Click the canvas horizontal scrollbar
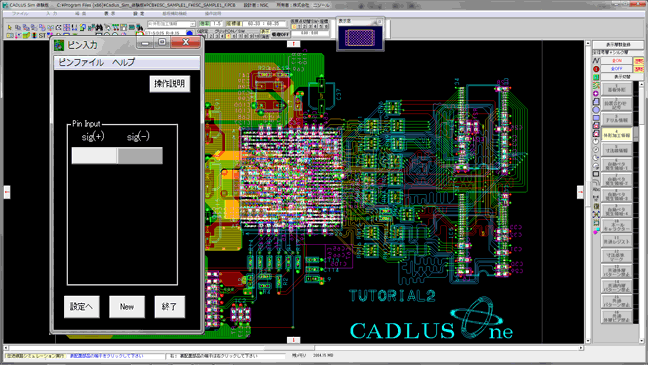Viewport: 648px width, 365px height. (293, 348)
